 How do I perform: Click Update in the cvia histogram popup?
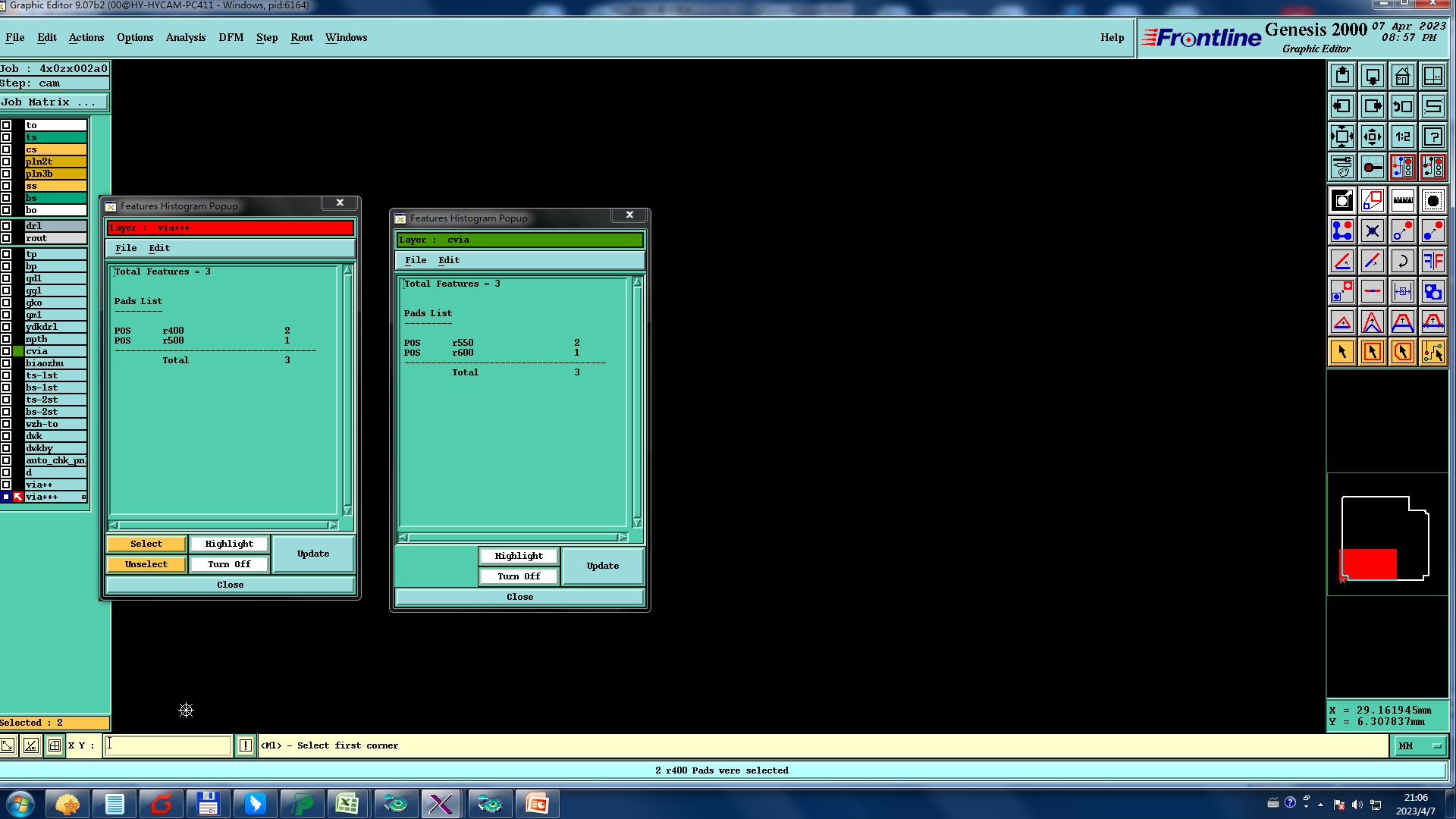603,566
